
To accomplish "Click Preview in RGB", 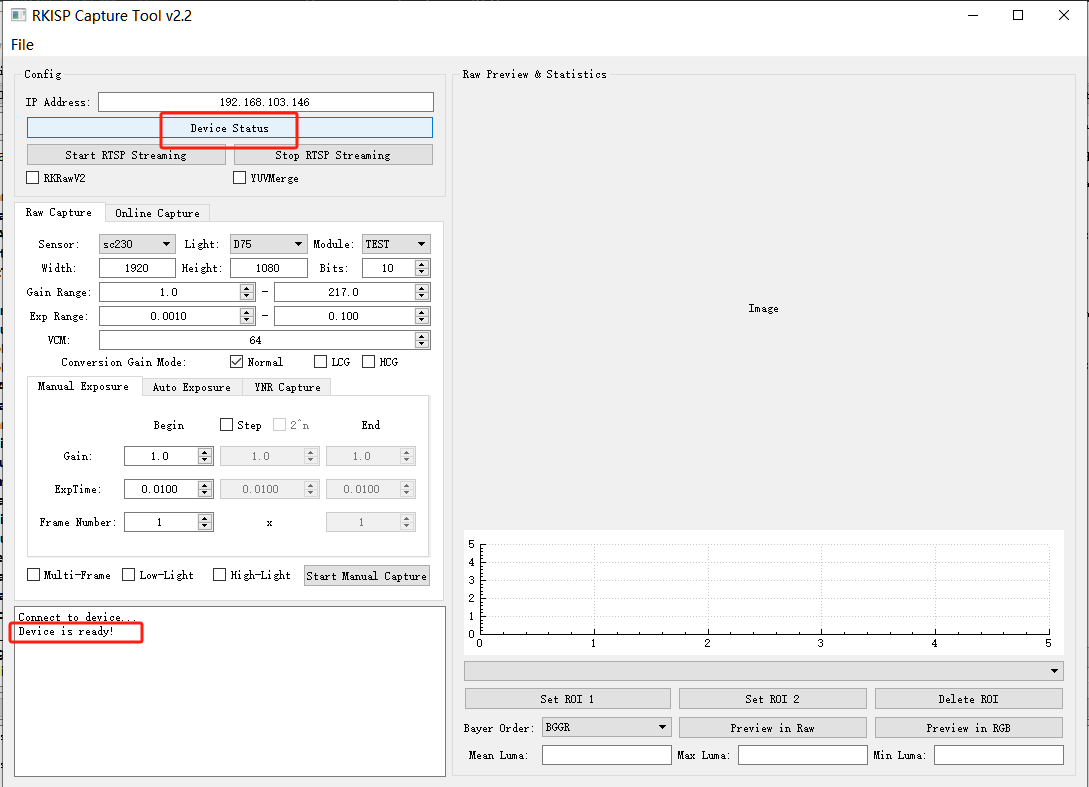I will click(x=968, y=728).
